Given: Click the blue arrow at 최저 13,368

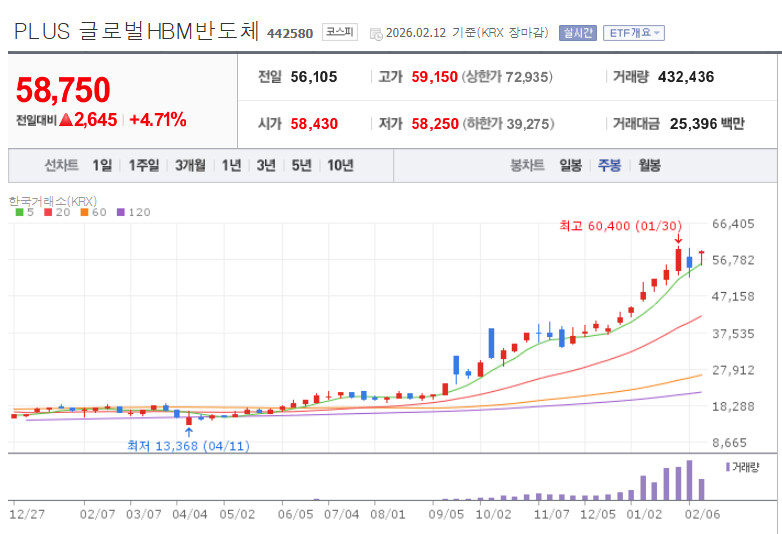Looking at the screenshot, I should (x=189, y=432).
